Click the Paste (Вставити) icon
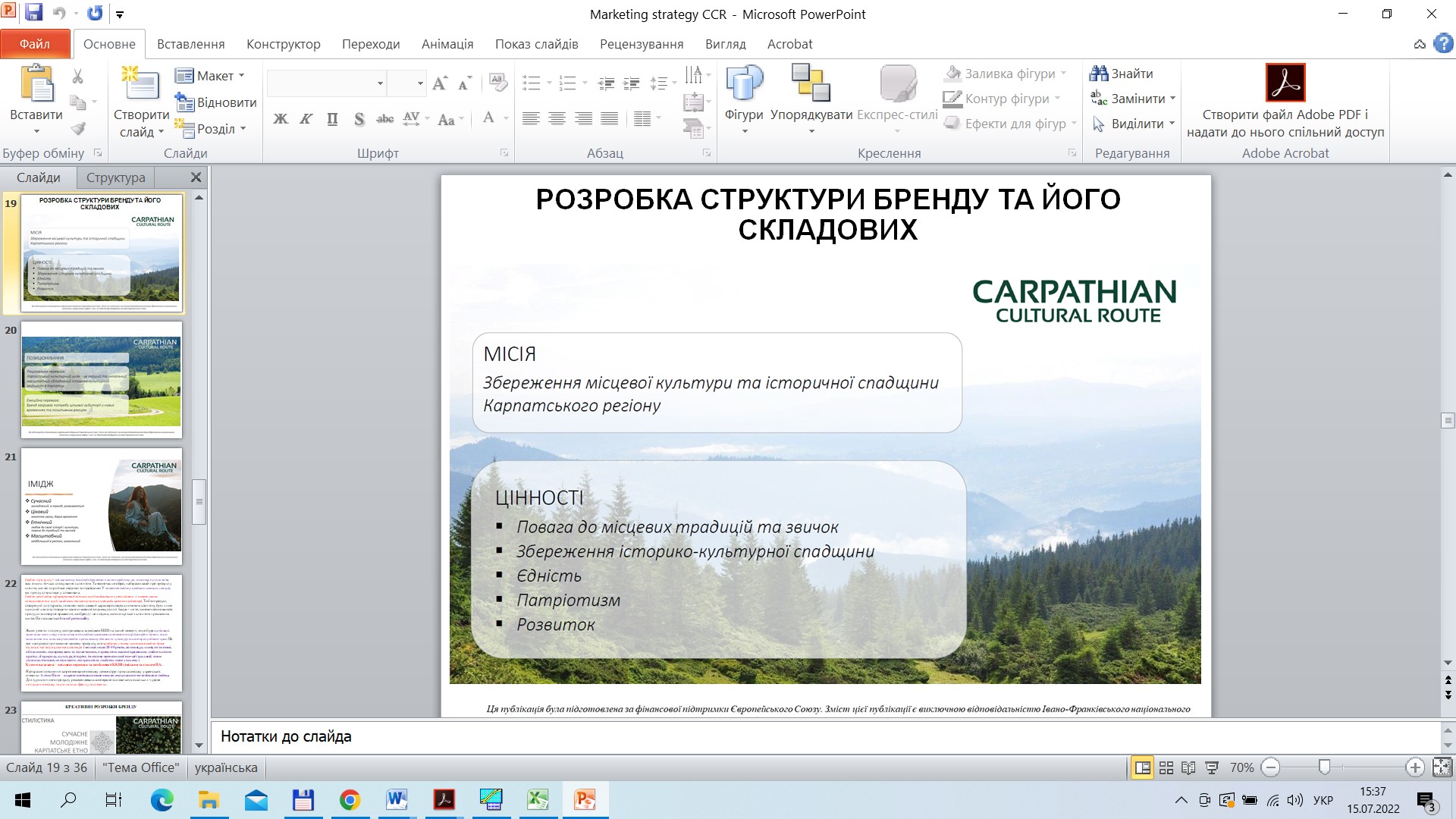Viewport: 1456px width, 819px height. (36, 83)
